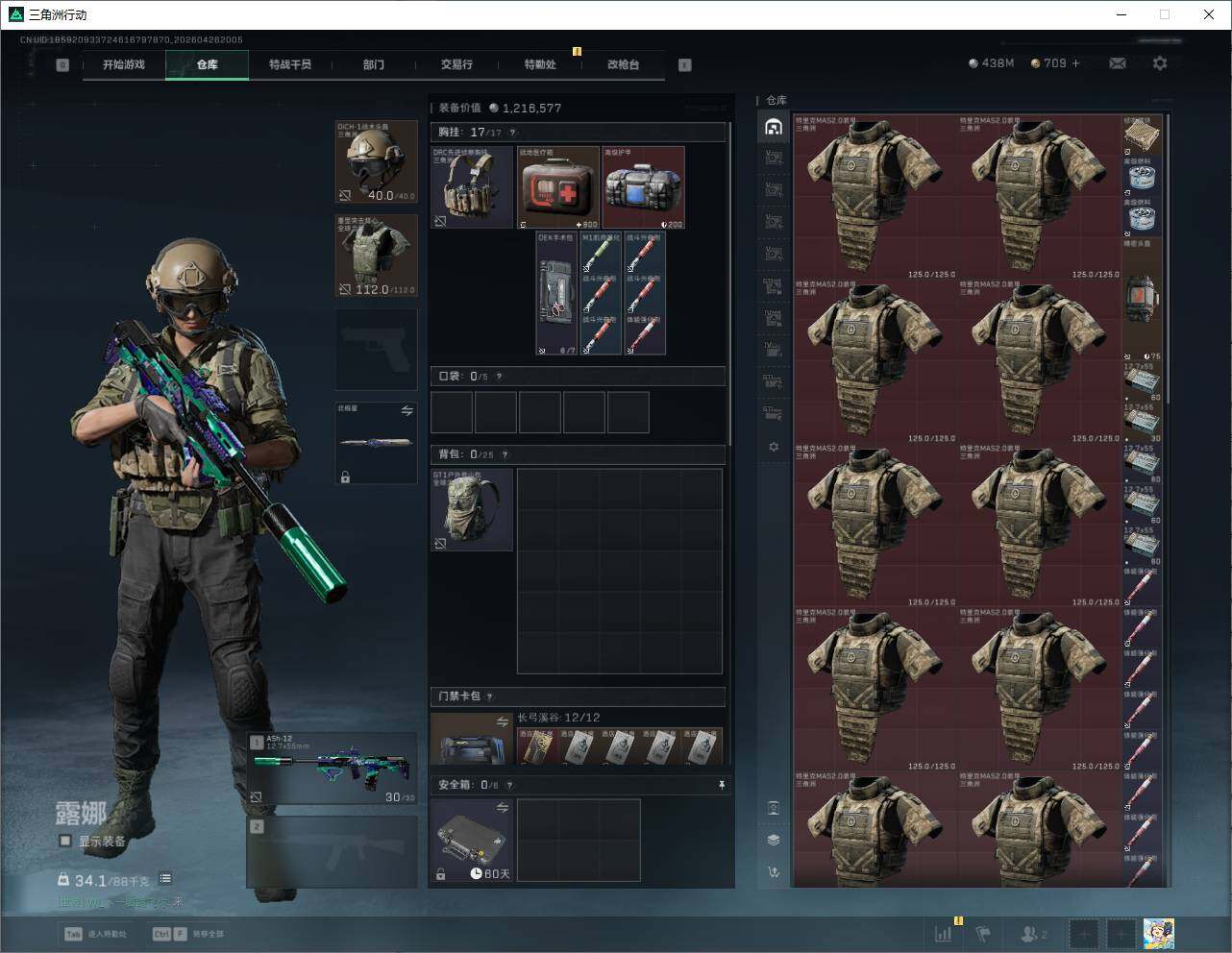Open the 背包 help question mark

(505, 454)
